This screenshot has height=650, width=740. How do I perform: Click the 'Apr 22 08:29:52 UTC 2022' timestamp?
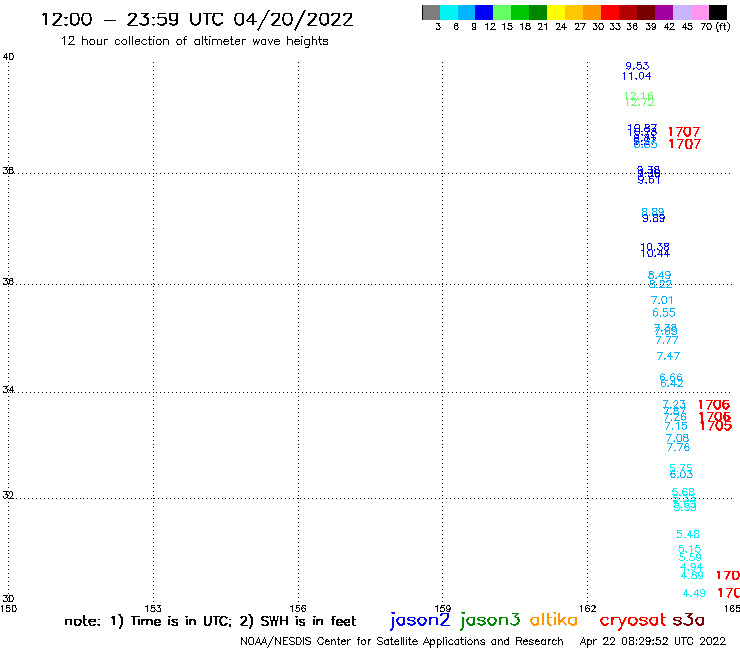pos(653,641)
